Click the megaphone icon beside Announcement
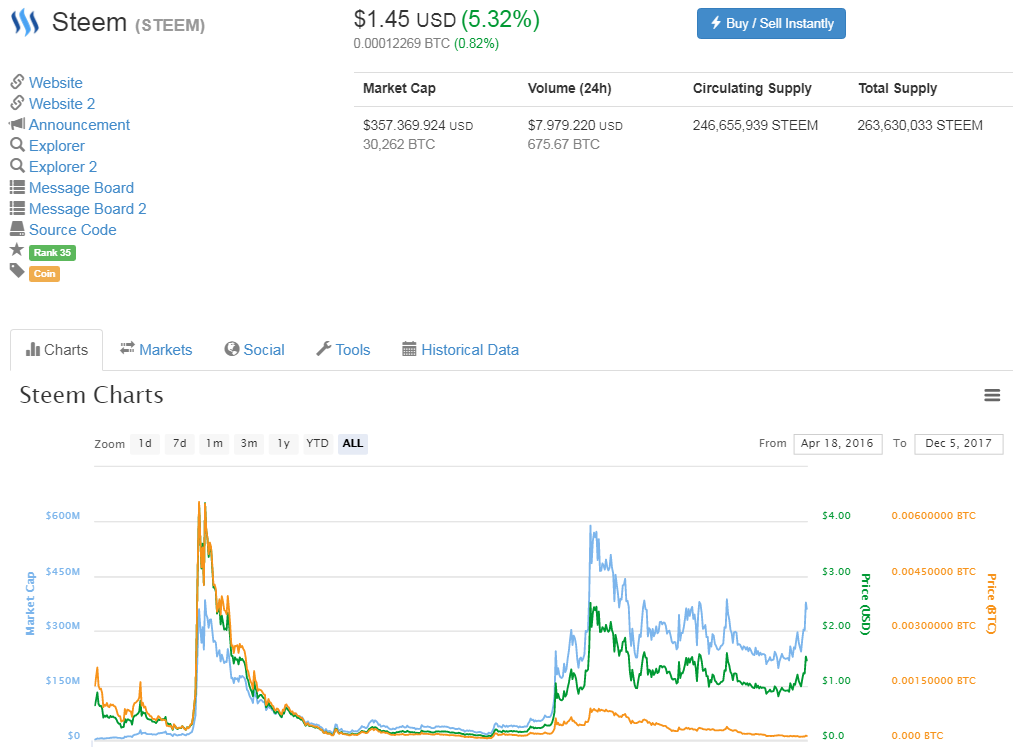 (17, 124)
